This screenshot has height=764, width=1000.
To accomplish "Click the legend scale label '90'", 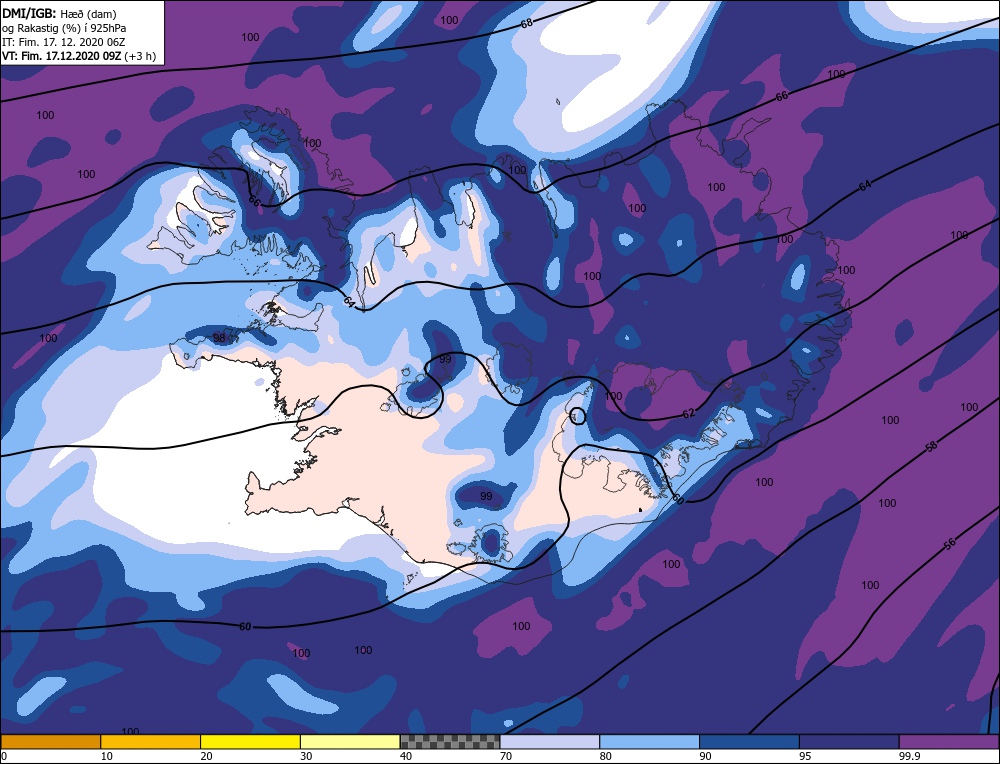I will (x=705, y=756).
